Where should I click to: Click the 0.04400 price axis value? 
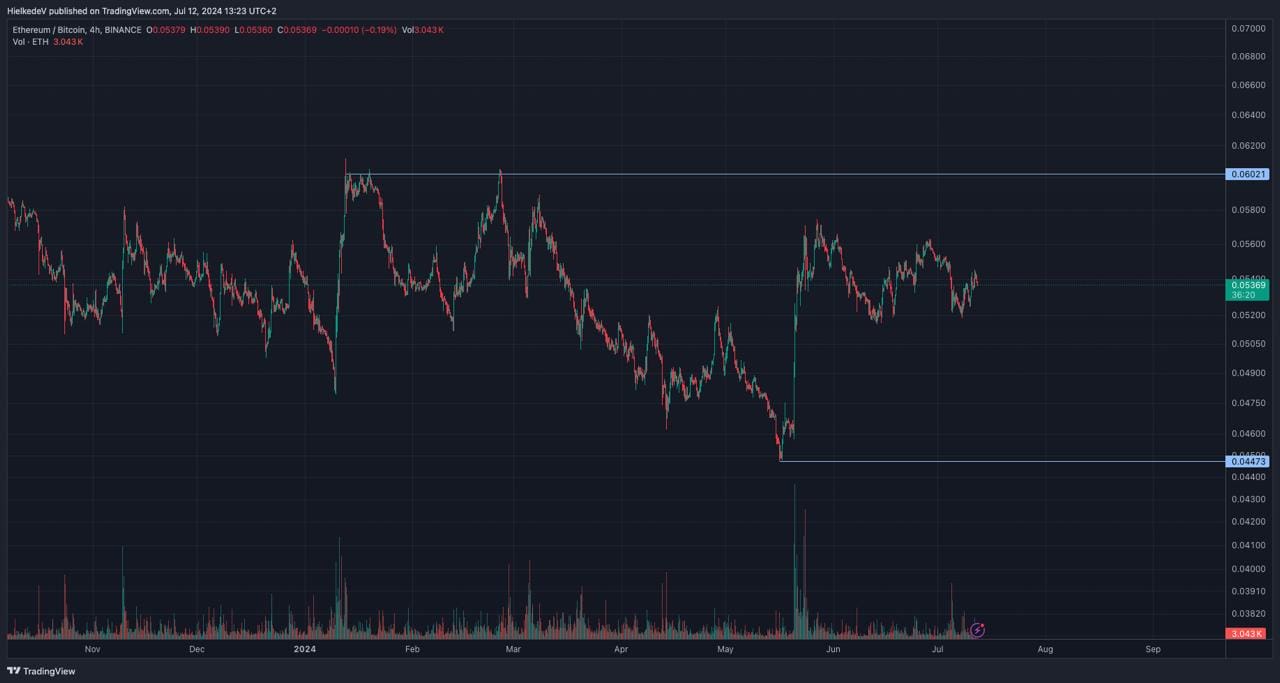1248,477
